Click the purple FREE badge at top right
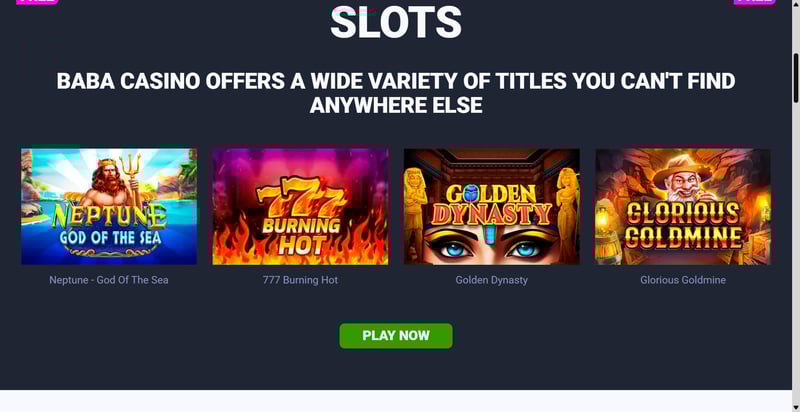The height and width of the screenshot is (412, 800). coord(755,2)
